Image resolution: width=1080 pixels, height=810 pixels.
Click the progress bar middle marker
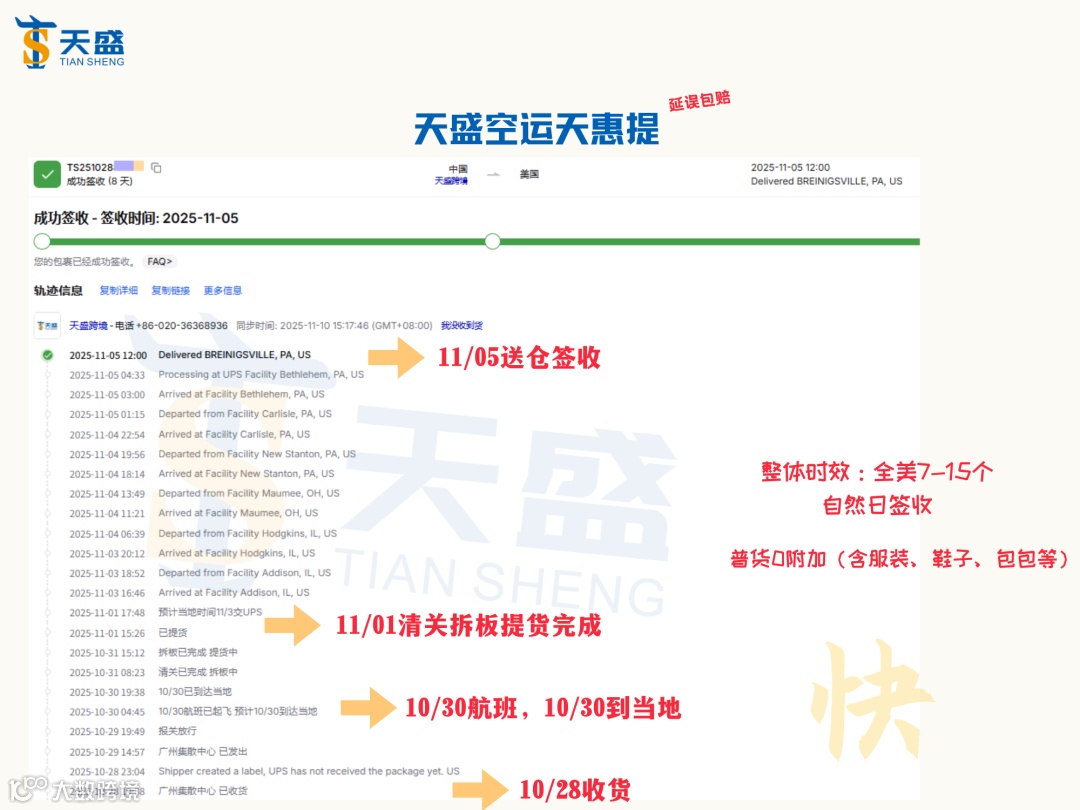(492, 241)
